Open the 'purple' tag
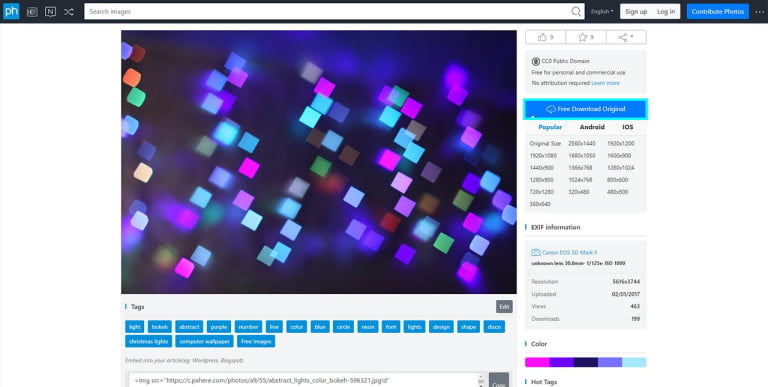 pyautogui.click(x=219, y=327)
